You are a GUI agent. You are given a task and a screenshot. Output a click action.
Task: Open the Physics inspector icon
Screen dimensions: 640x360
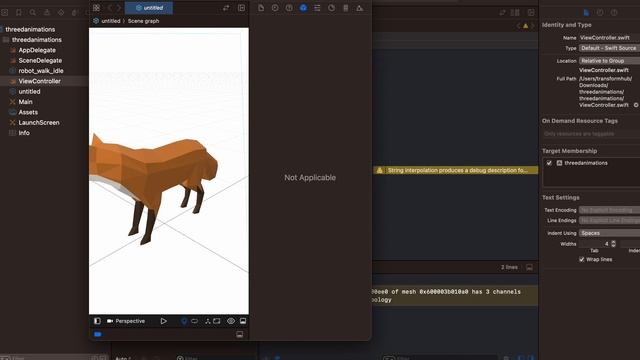coord(346,8)
